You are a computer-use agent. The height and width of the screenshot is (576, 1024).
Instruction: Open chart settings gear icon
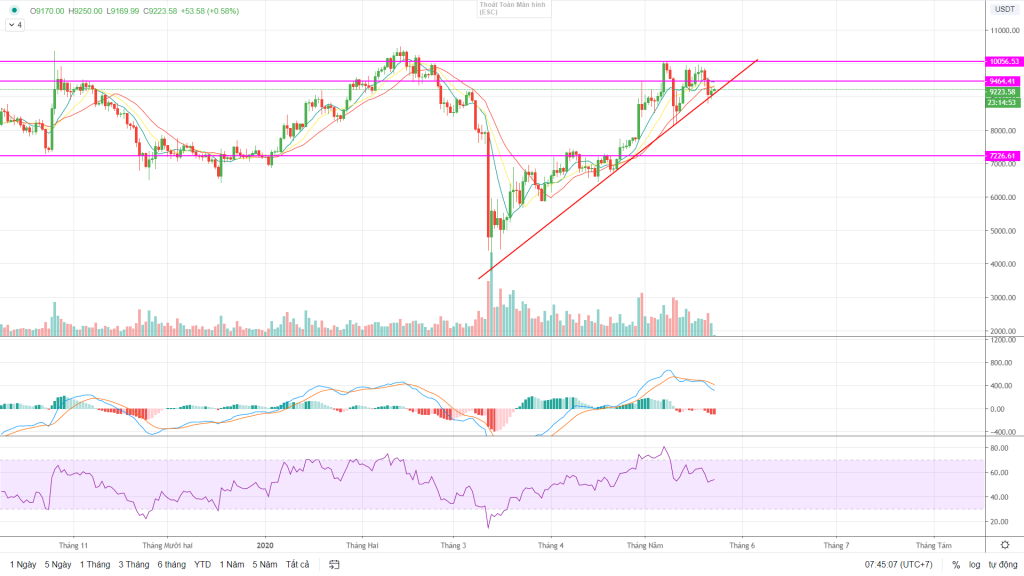tap(1003, 545)
